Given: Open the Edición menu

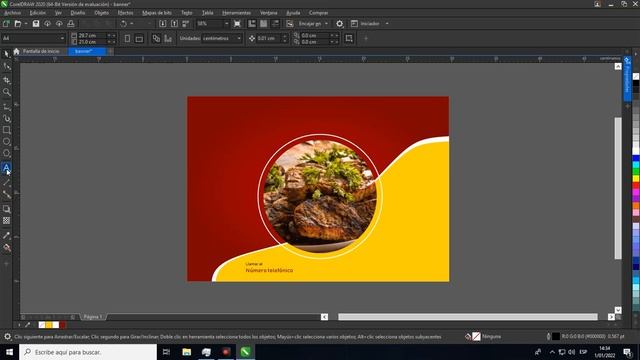Looking at the screenshot, I should point(38,13).
